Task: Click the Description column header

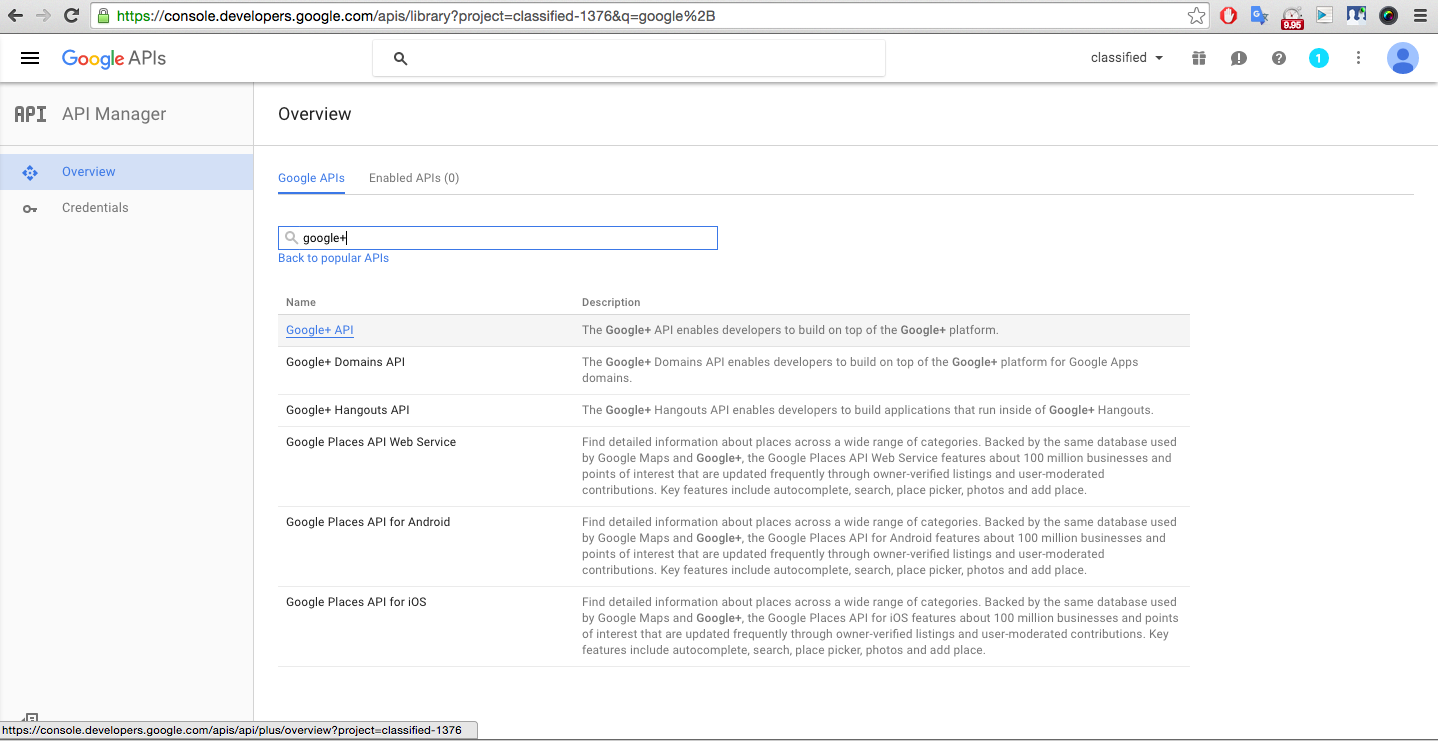Action: (x=611, y=302)
